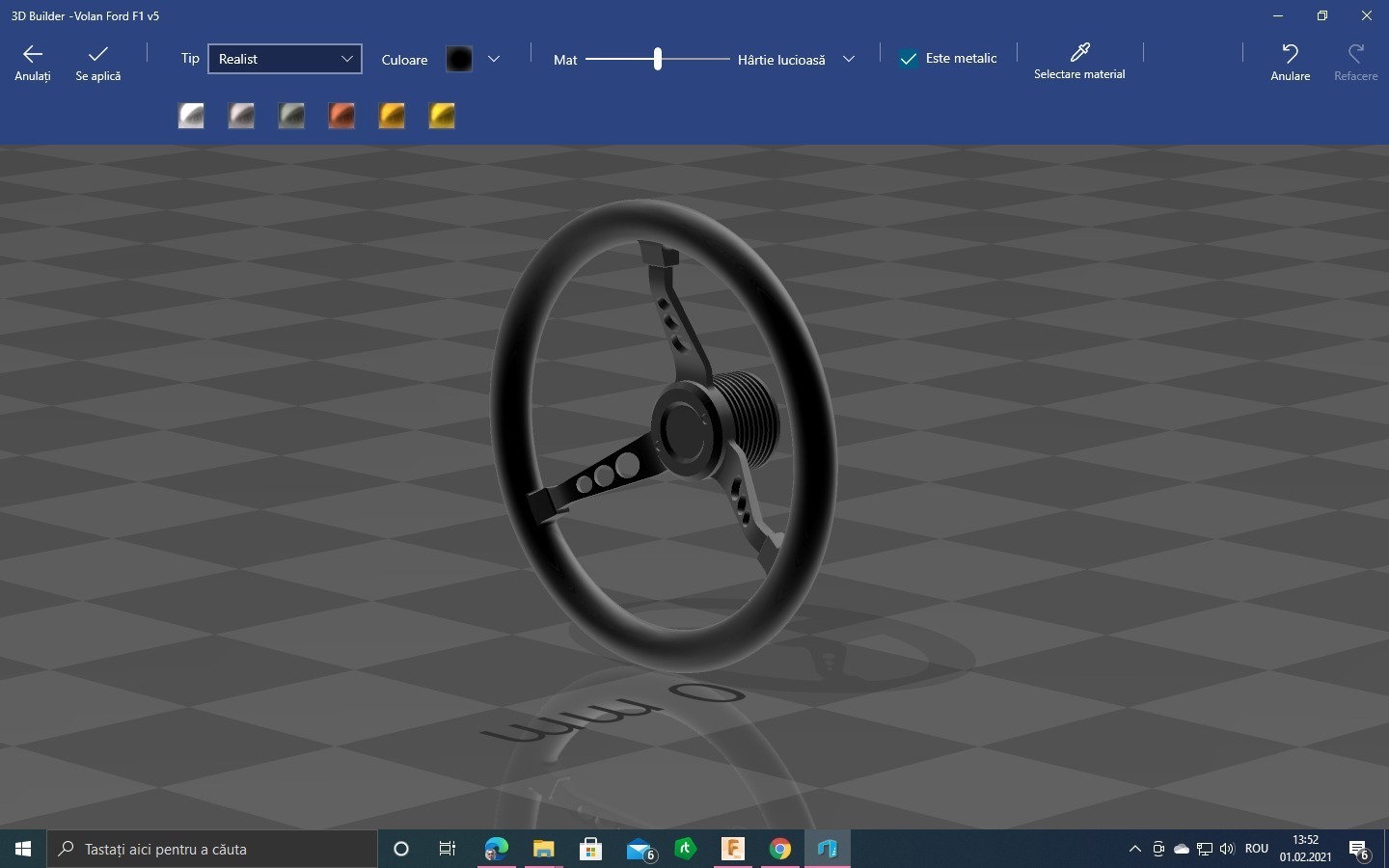Click the Mat glossiness slider handle
The image size is (1389, 868).
pos(658,59)
